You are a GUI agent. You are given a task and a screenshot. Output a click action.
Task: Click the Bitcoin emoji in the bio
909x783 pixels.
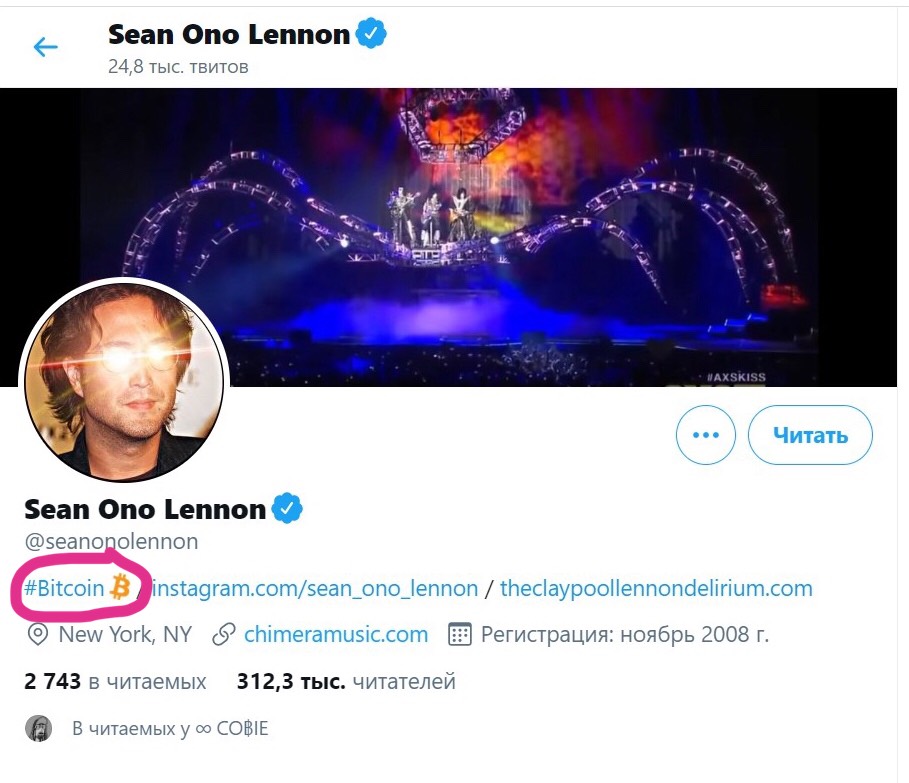(x=121, y=587)
